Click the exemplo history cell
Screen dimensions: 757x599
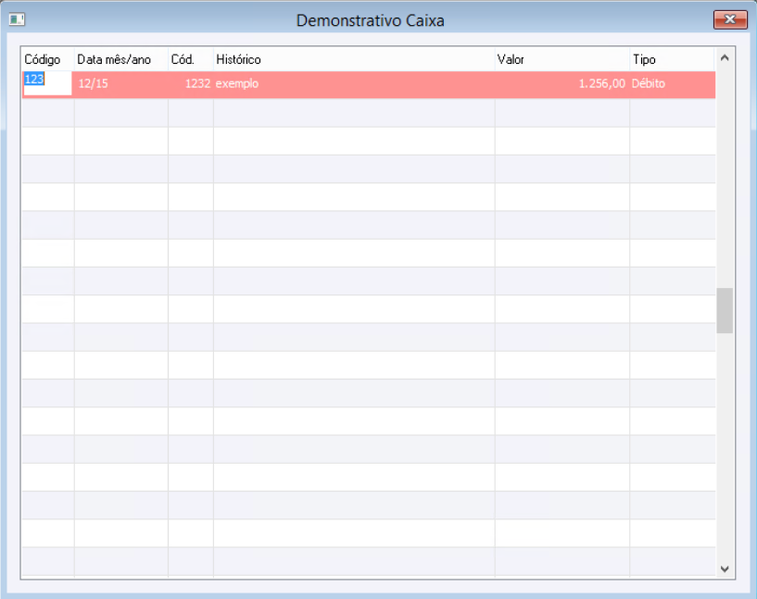tap(354, 84)
